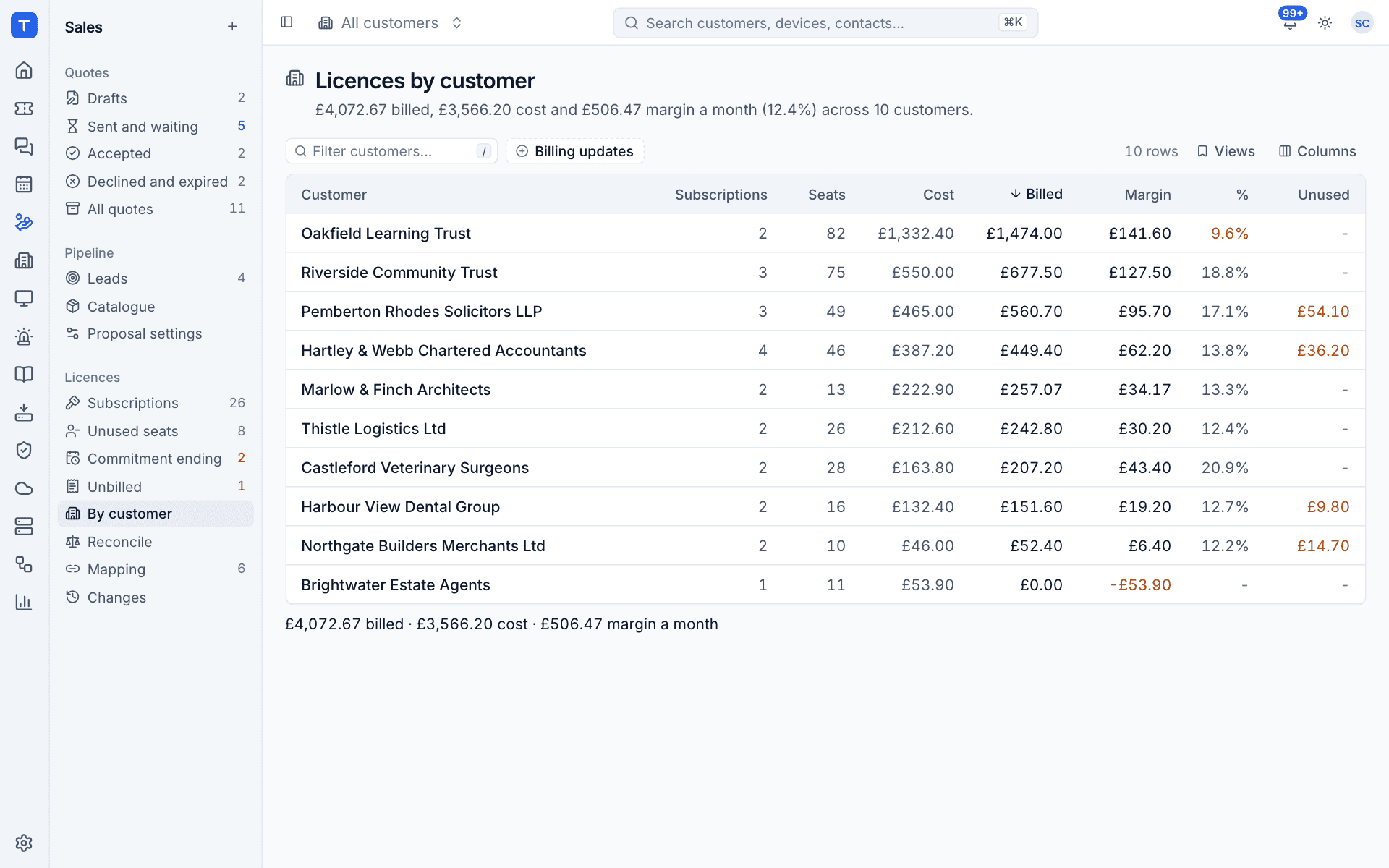Open Hartley & Webb Chartered Accountants row
Screen dimensions: 1389x868
point(825,350)
